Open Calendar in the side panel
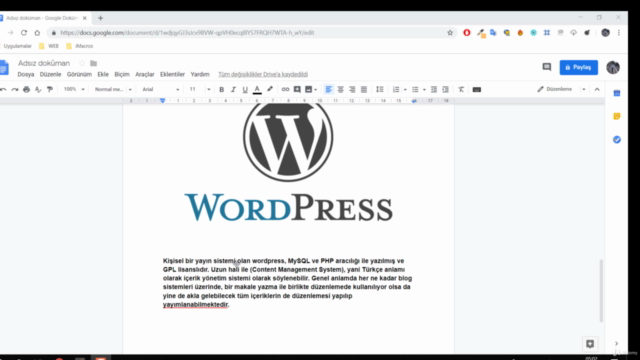The width and height of the screenshot is (640, 360). pyautogui.click(x=617, y=93)
